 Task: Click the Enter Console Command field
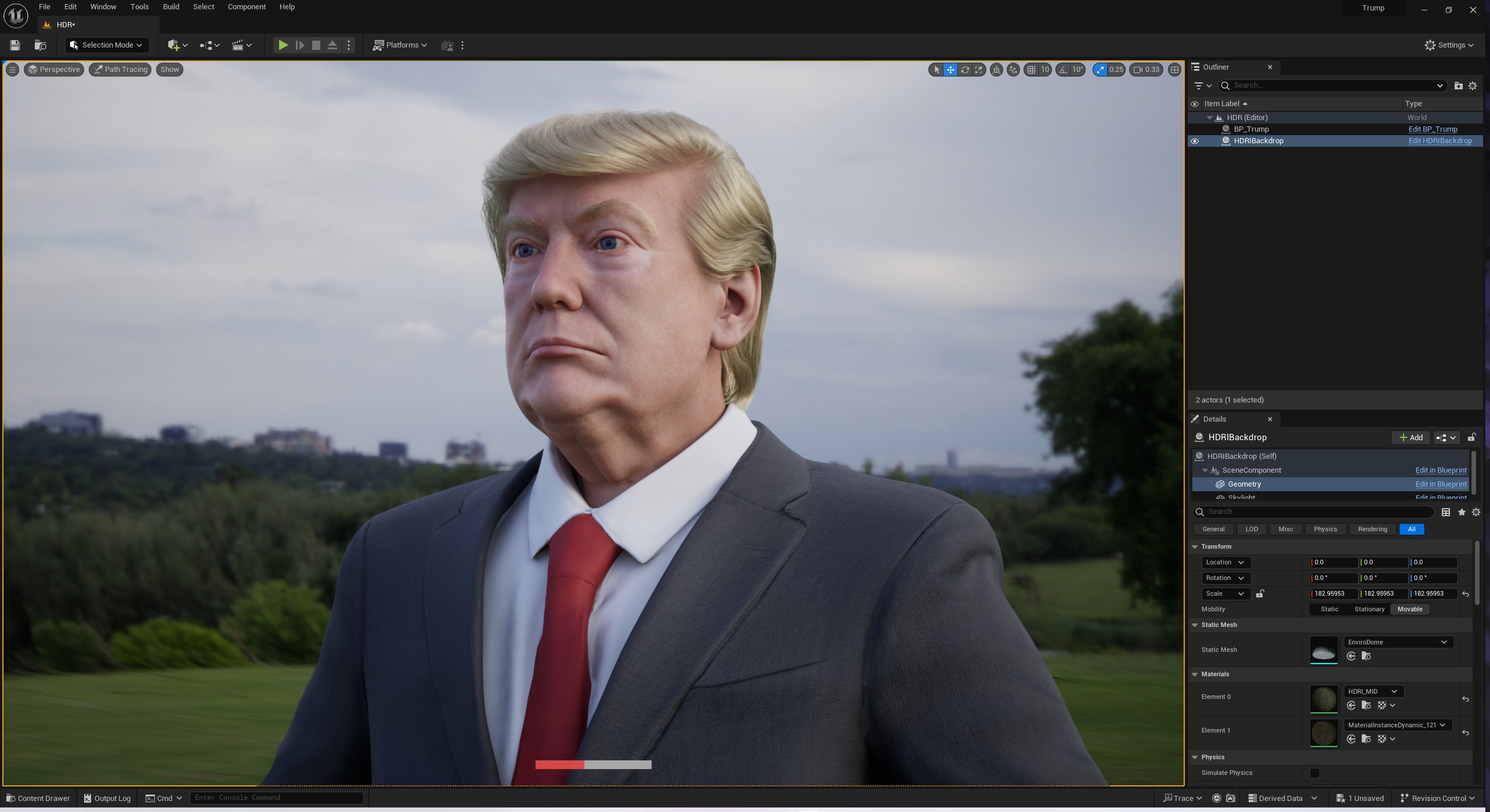pos(277,798)
